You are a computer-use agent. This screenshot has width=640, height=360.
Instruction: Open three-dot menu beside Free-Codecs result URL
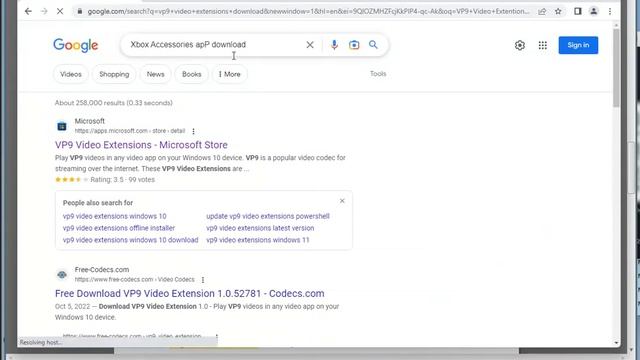[203, 280]
